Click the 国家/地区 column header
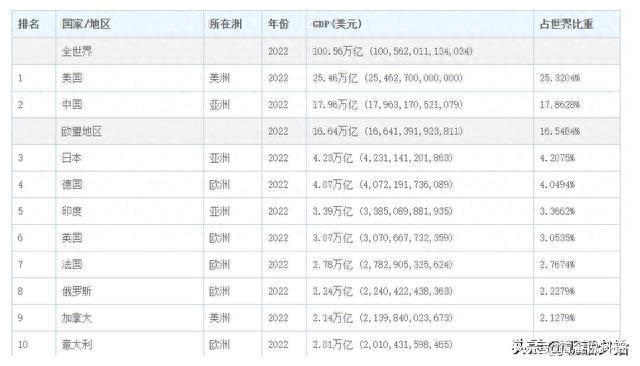 (x=86, y=24)
